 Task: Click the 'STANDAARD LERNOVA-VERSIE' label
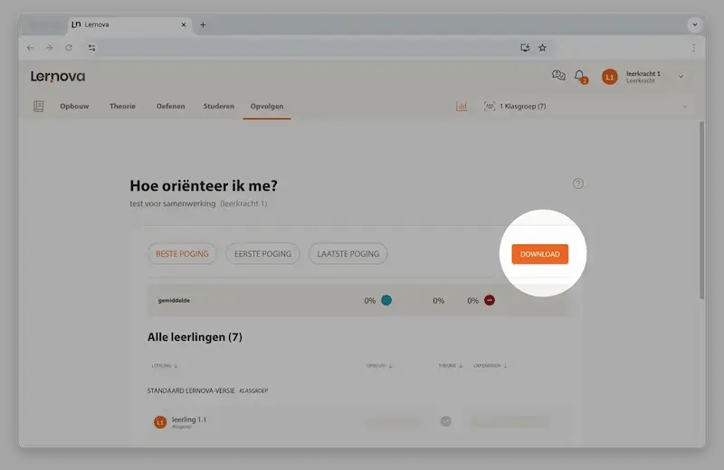[x=191, y=391]
